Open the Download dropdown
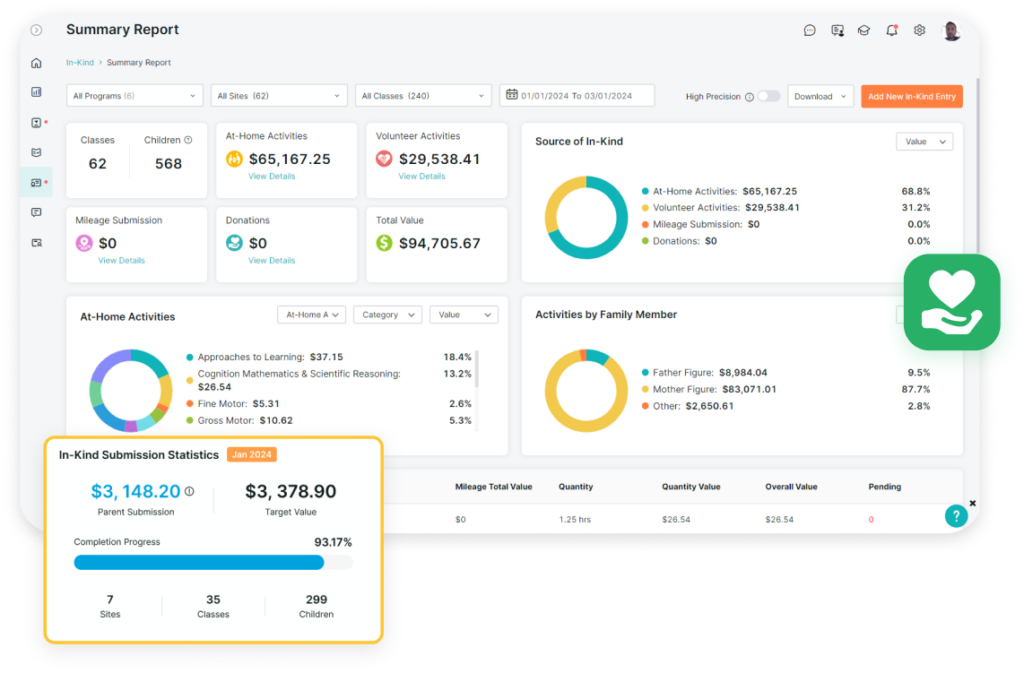Screen dimensions: 1024x673 click(x=820, y=97)
